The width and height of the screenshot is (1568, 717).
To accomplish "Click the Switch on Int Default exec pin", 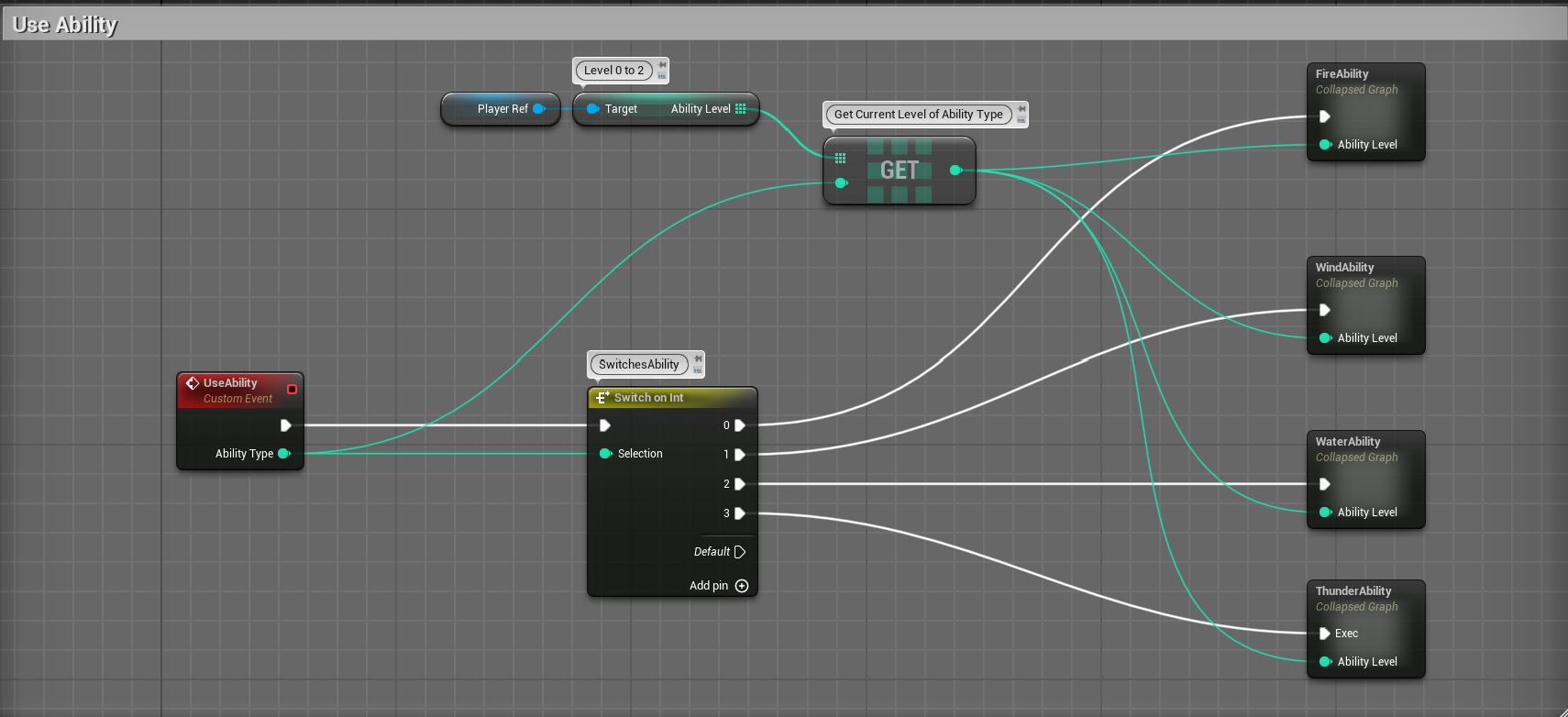I will point(740,552).
